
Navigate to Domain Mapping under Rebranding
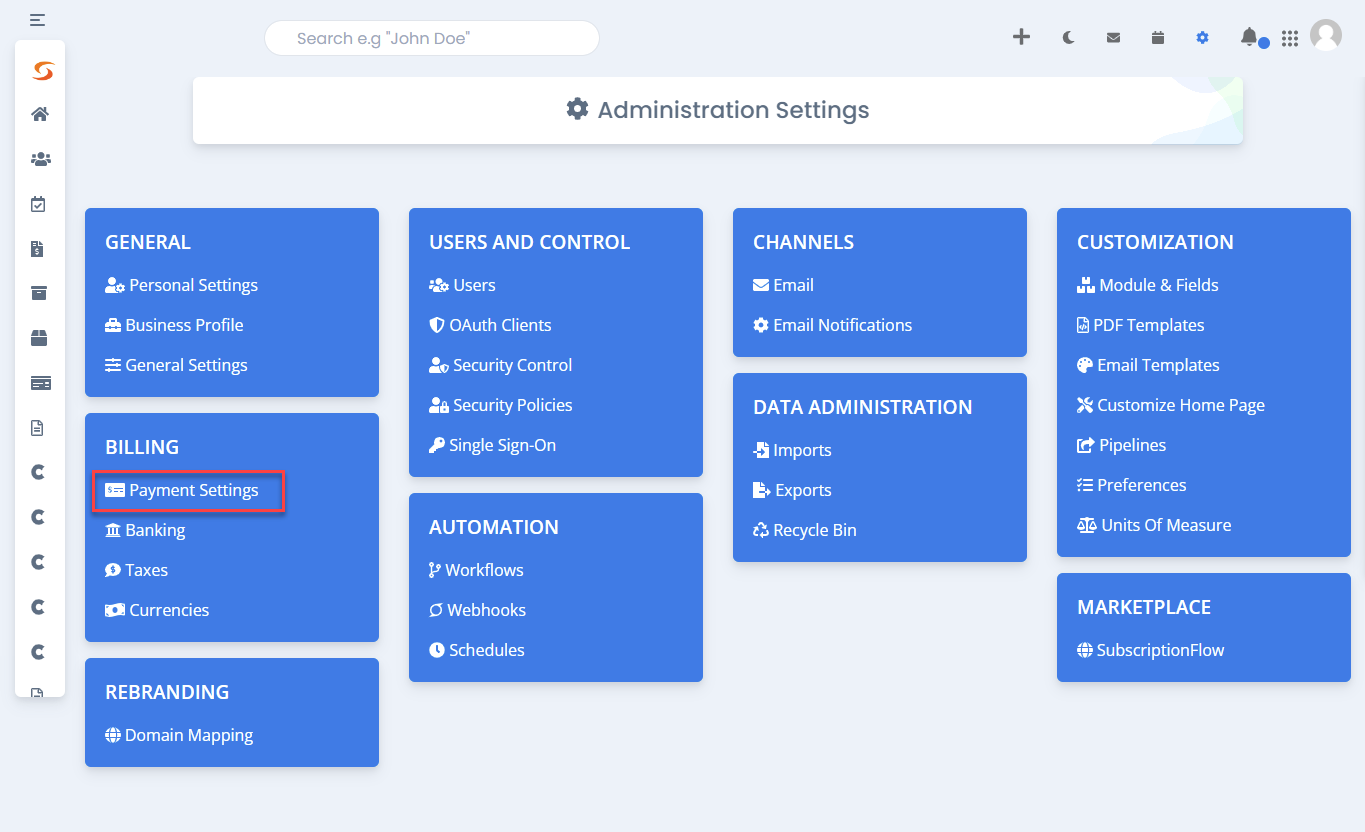(x=187, y=734)
